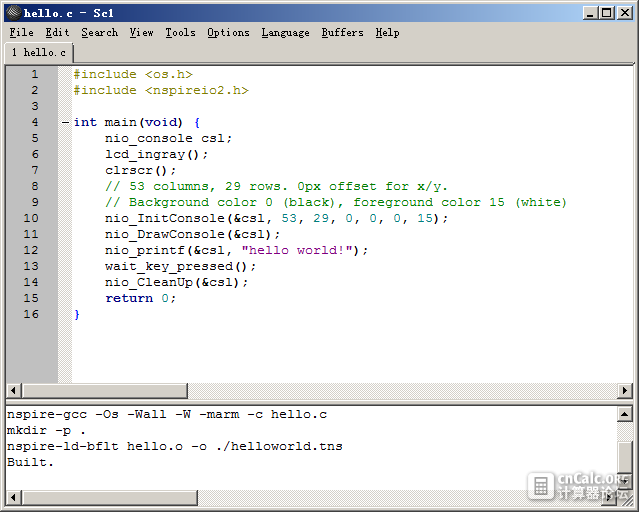Select the hello.c buffer tab
The height and width of the screenshot is (512, 639).
point(39,53)
